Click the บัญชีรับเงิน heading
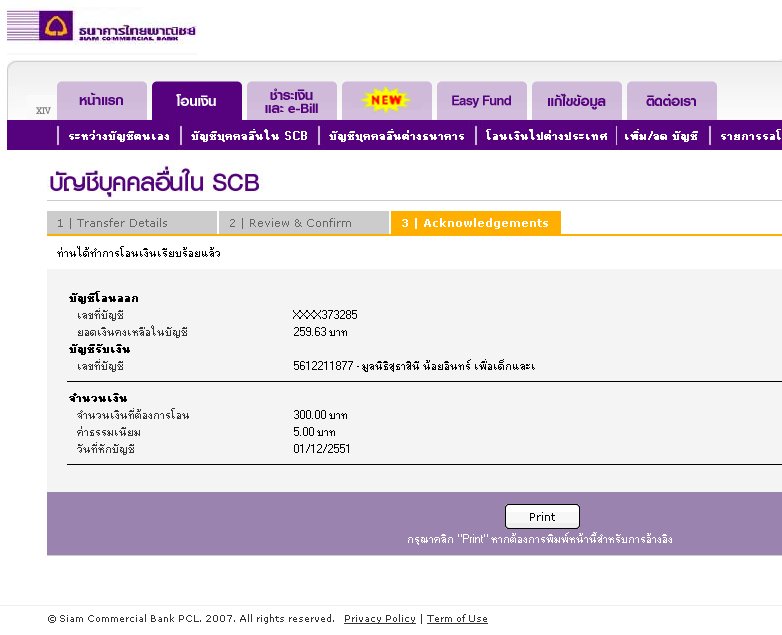This screenshot has height=635, width=782. 100,349
